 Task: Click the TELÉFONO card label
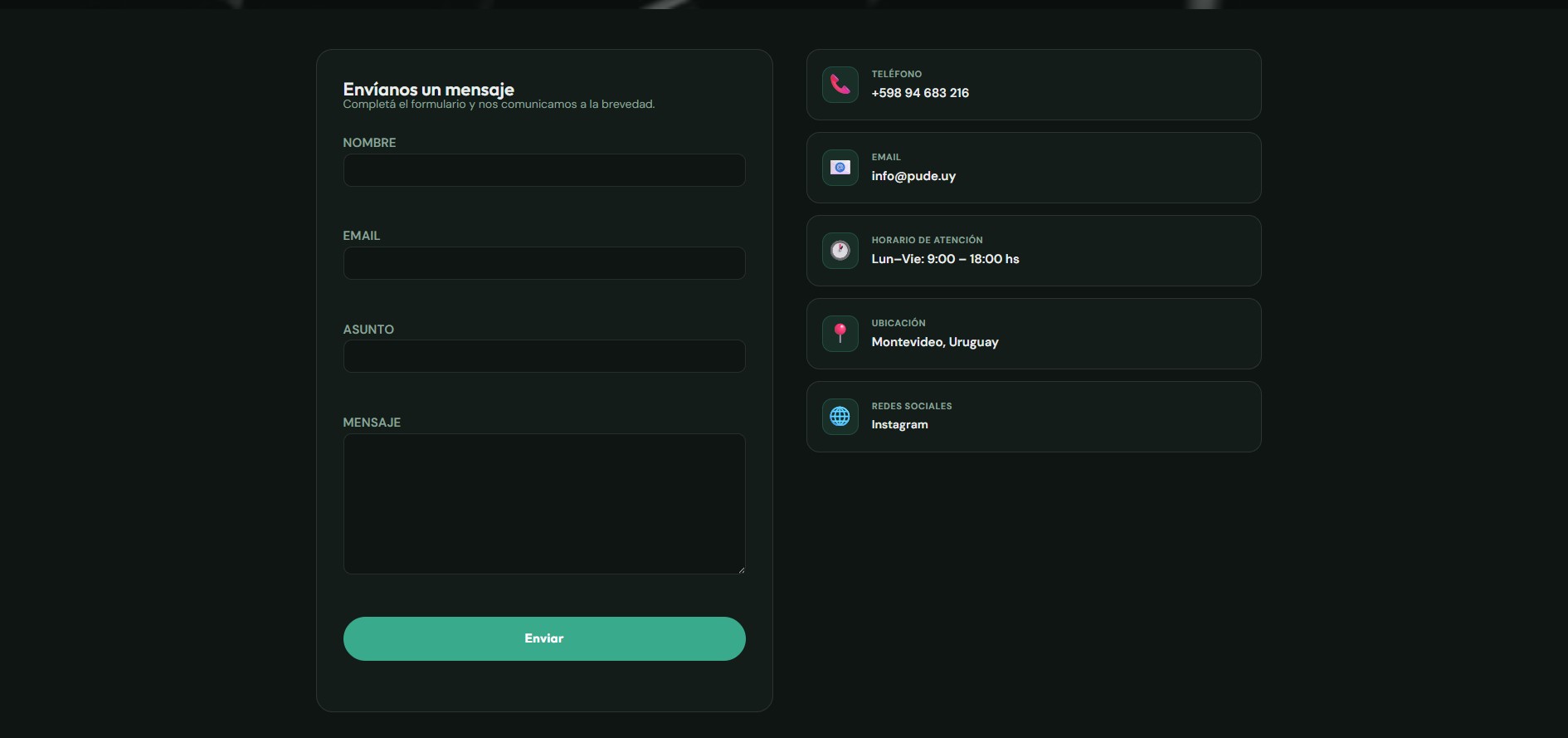[897, 74]
